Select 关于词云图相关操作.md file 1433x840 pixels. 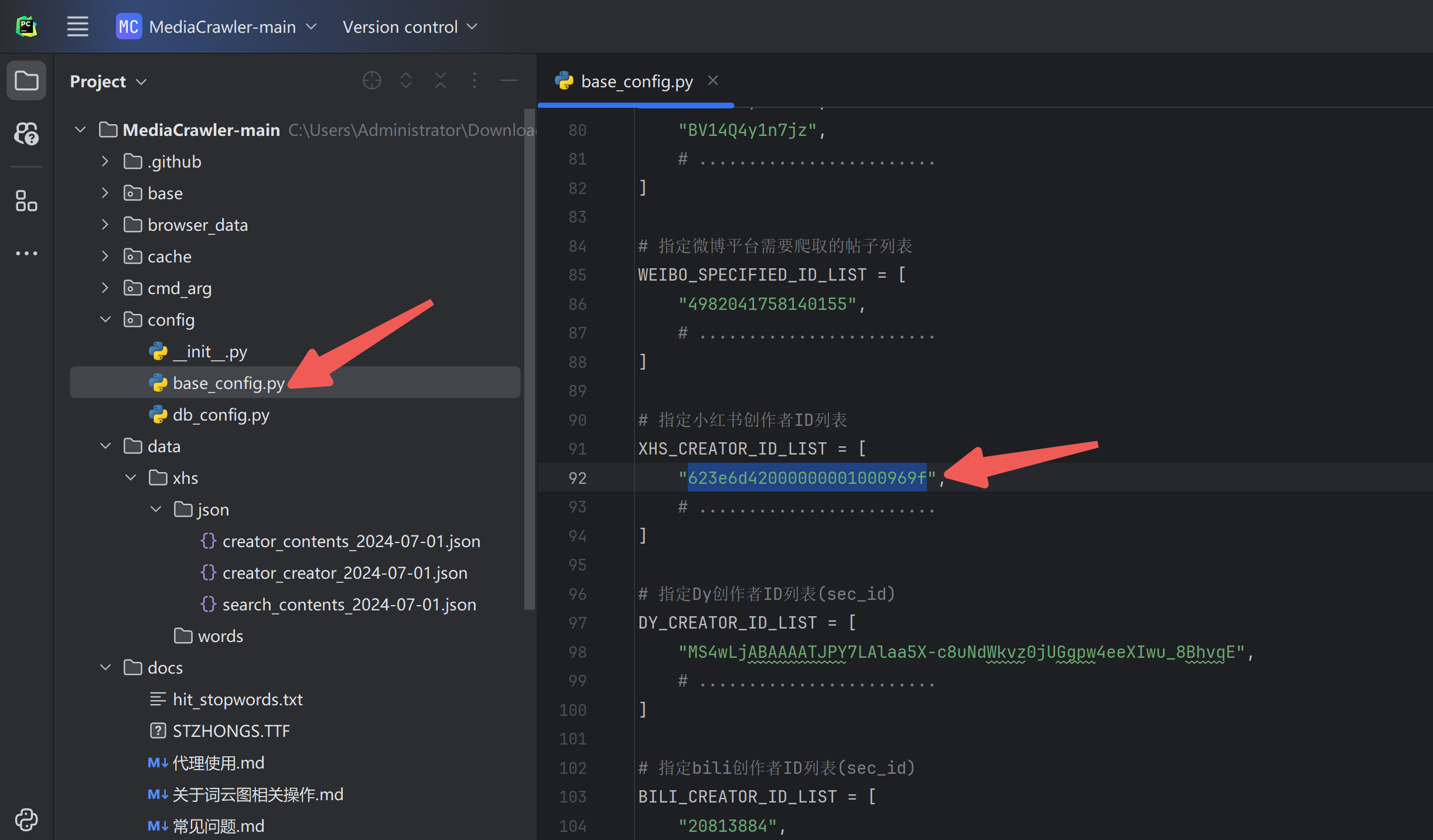tap(258, 794)
